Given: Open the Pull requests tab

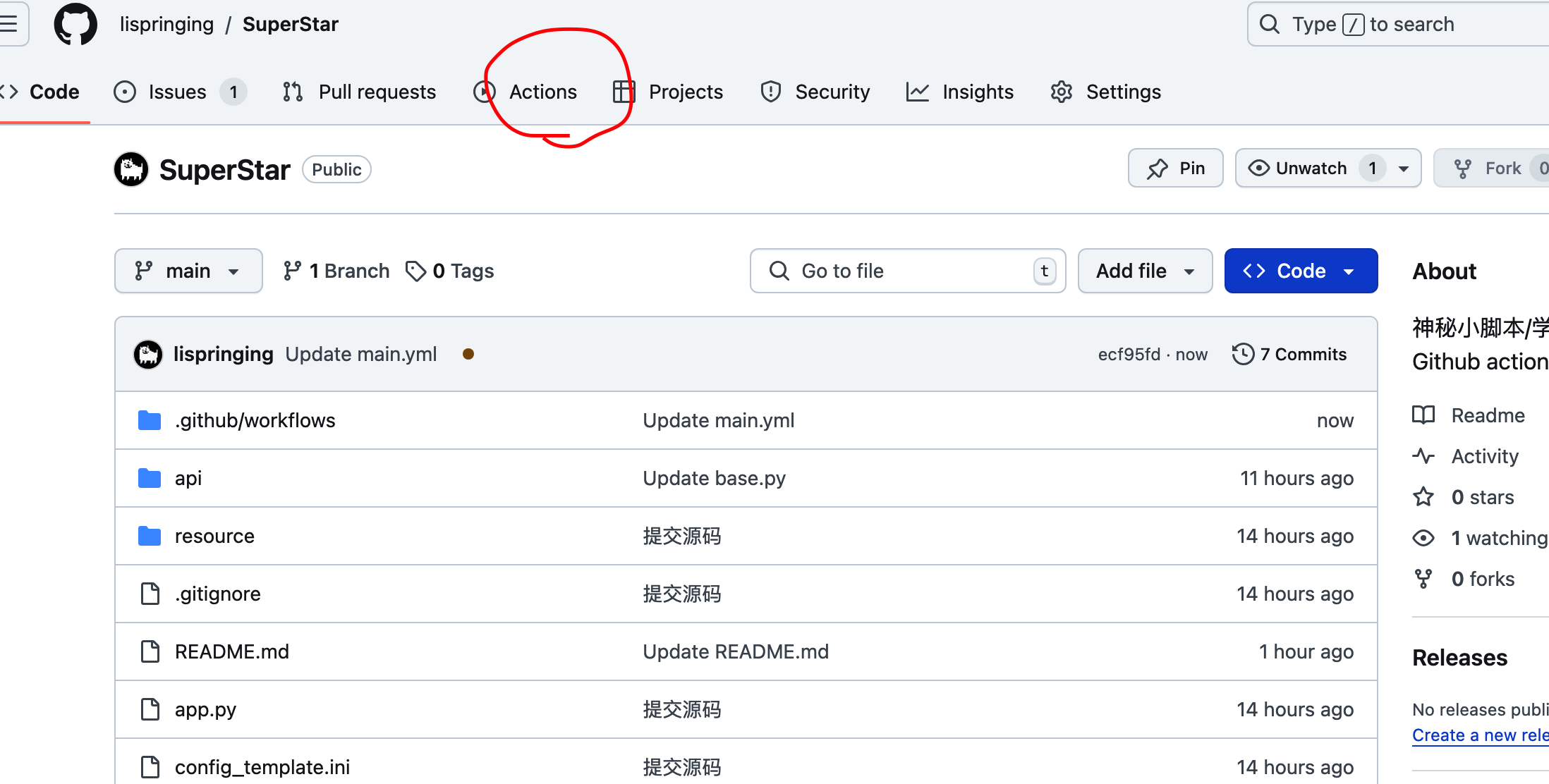Looking at the screenshot, I should [359, 92].
